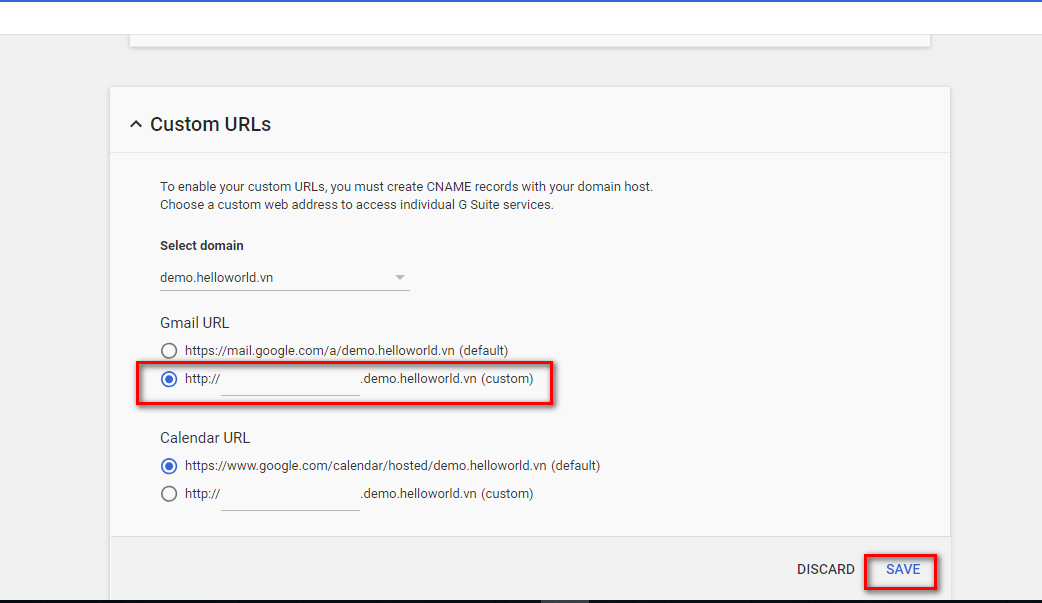
Task: Click the Custom URLs section heading
Action: pos(210,125)
